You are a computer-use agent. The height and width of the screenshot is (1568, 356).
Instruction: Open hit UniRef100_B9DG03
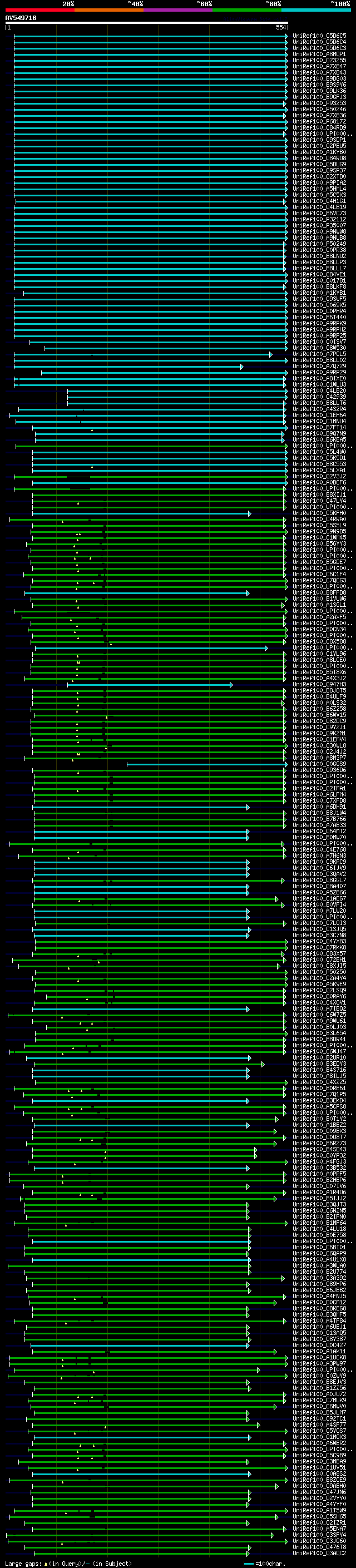tap(319, 79)
